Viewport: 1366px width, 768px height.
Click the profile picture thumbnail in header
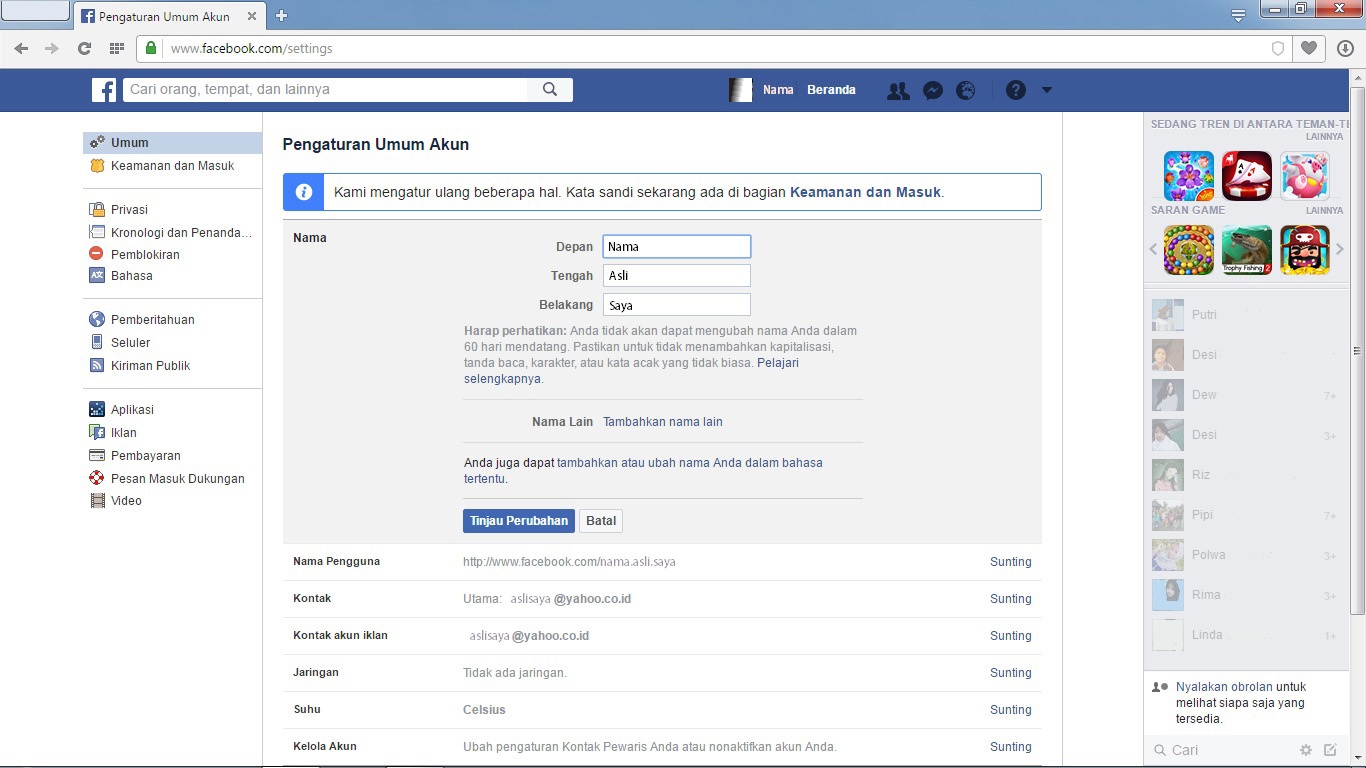click(x=740, y=90)
